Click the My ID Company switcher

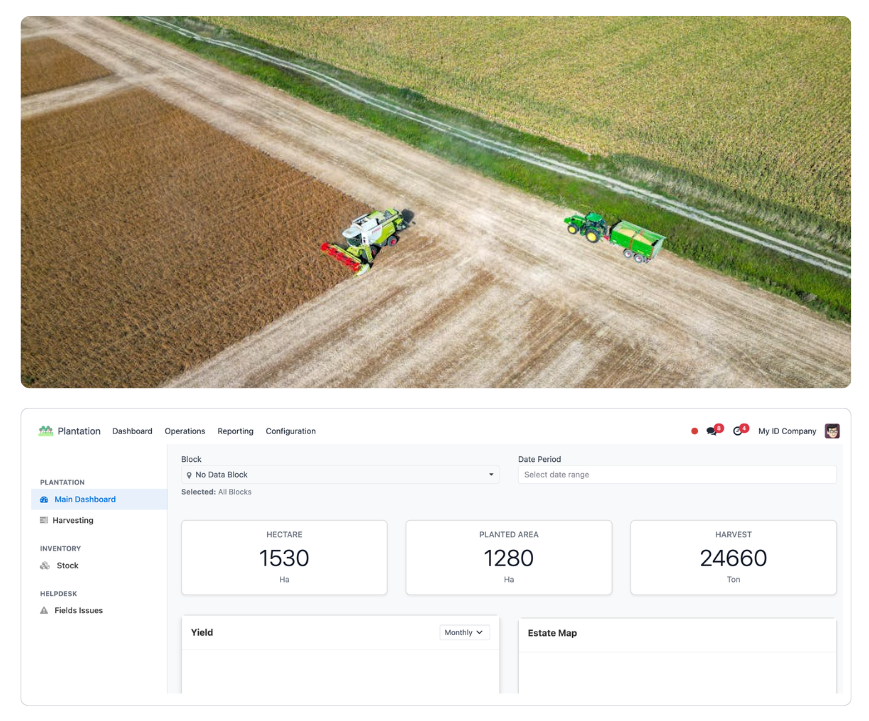(787, 431)
